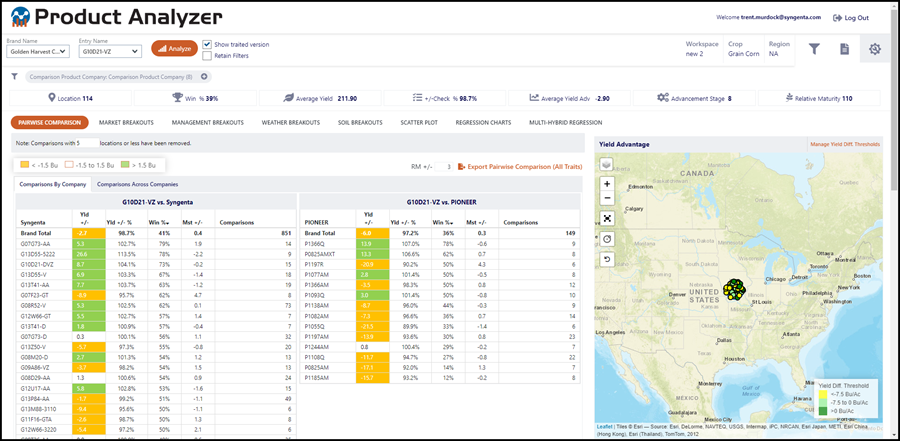The height and width of the screenshot is (441, 900).
Task: Open the map layers control
Action: 607,164
